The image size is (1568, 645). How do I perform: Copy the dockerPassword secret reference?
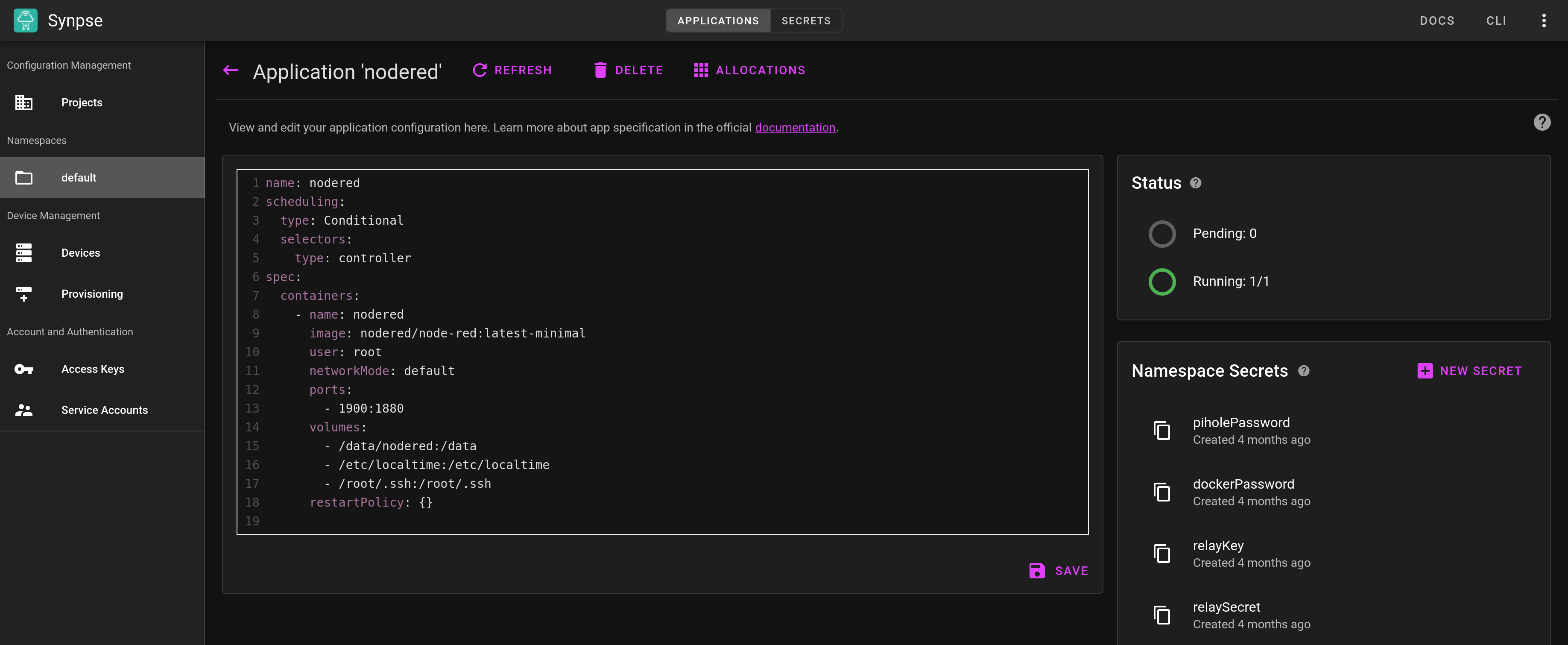pyautogui.click(x=1161, y=492)
